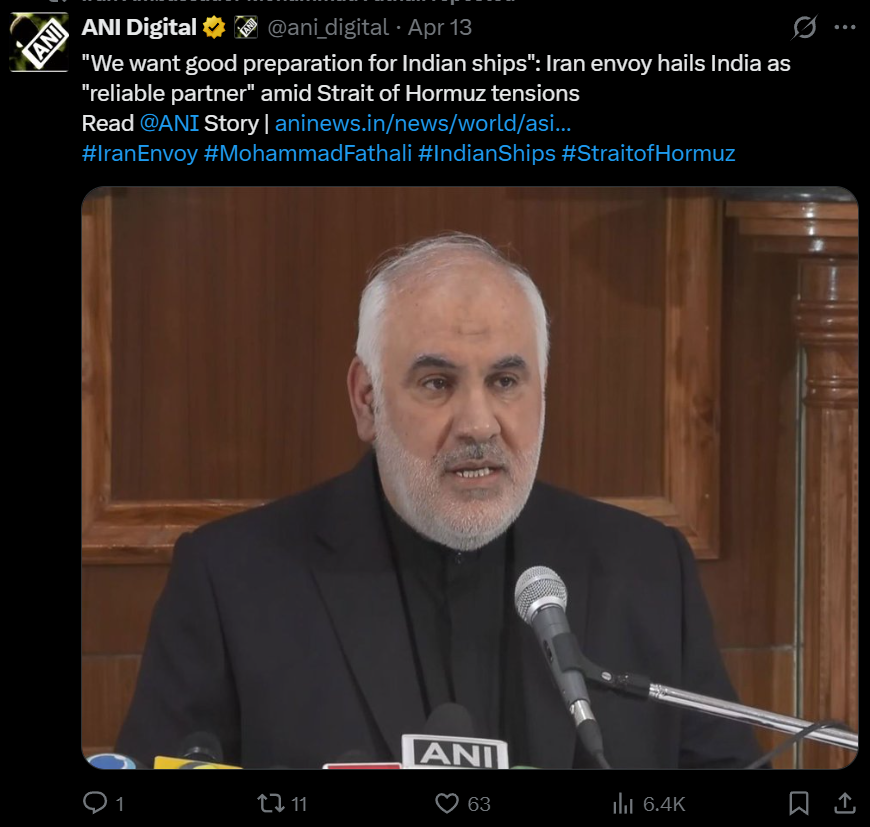870x827 pixels.
Task: Open the @ANI mention in the tweet
Action: tap(169, 123)
